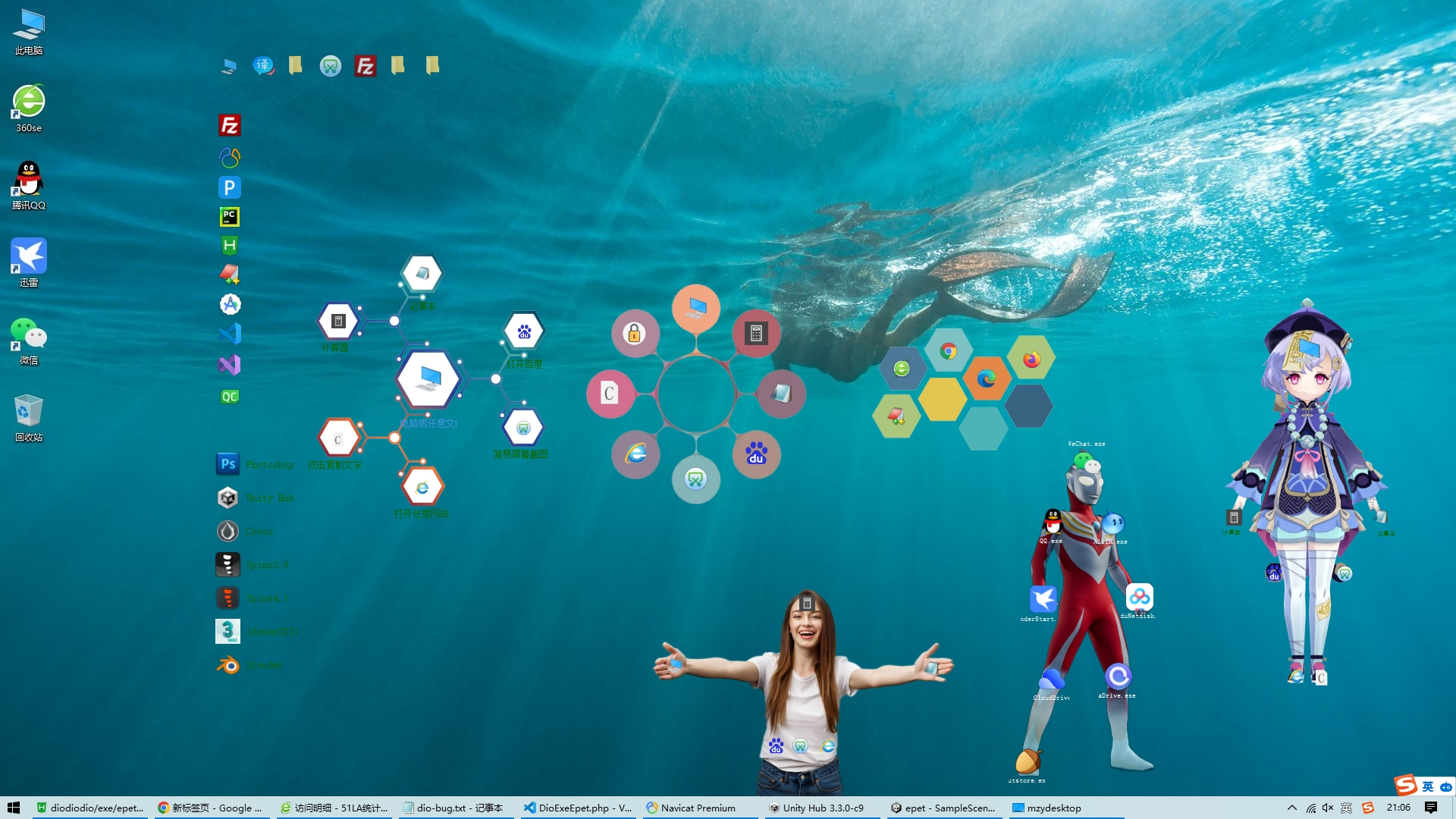The width and height of the screenshot is (1456, 819).
Task: Click the AliIM.exe icon on Ultraman
Action: 1112,523
